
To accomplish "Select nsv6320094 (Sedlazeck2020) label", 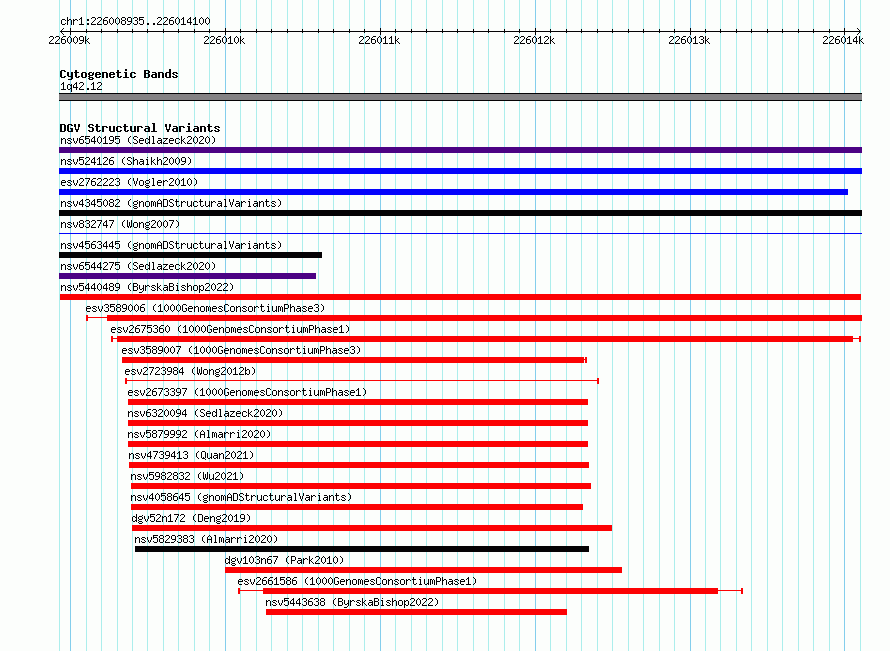I will tap(205, 413).
